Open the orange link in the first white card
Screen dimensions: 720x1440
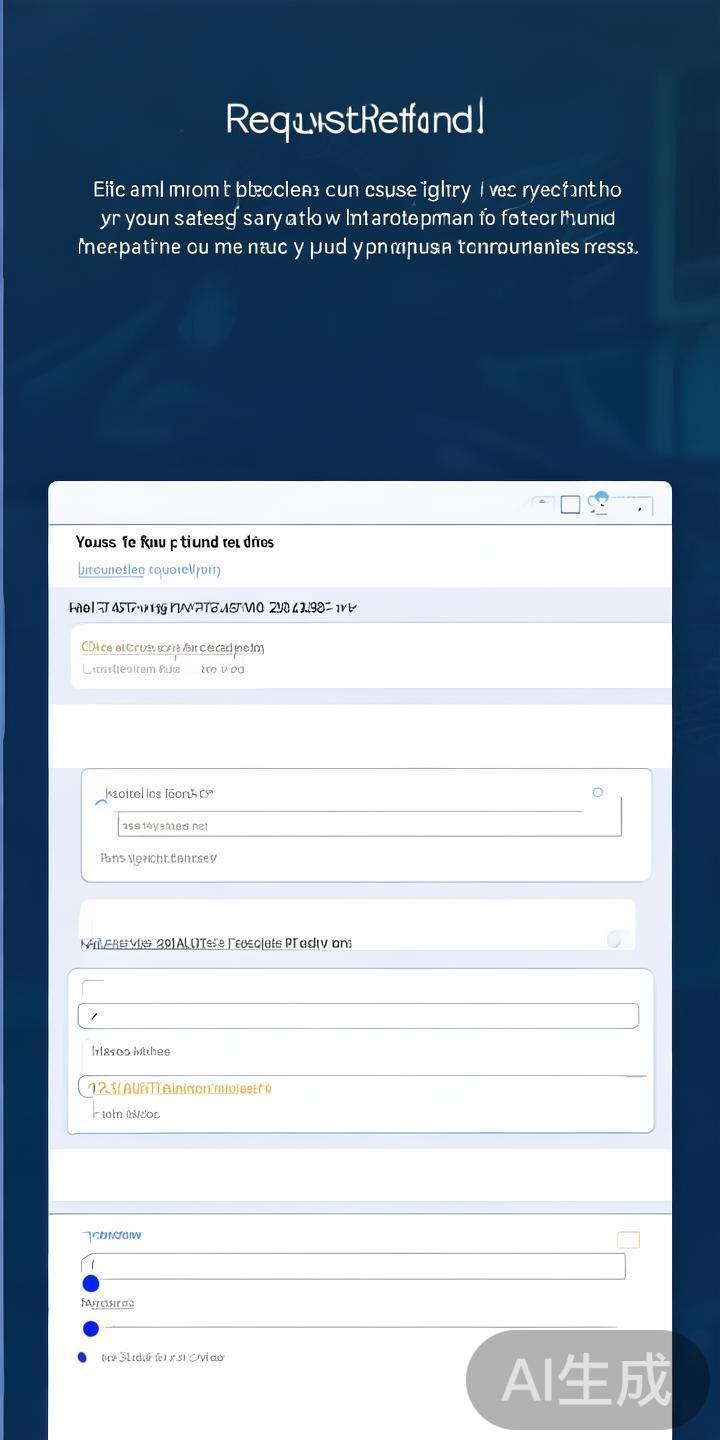point(172,647)
